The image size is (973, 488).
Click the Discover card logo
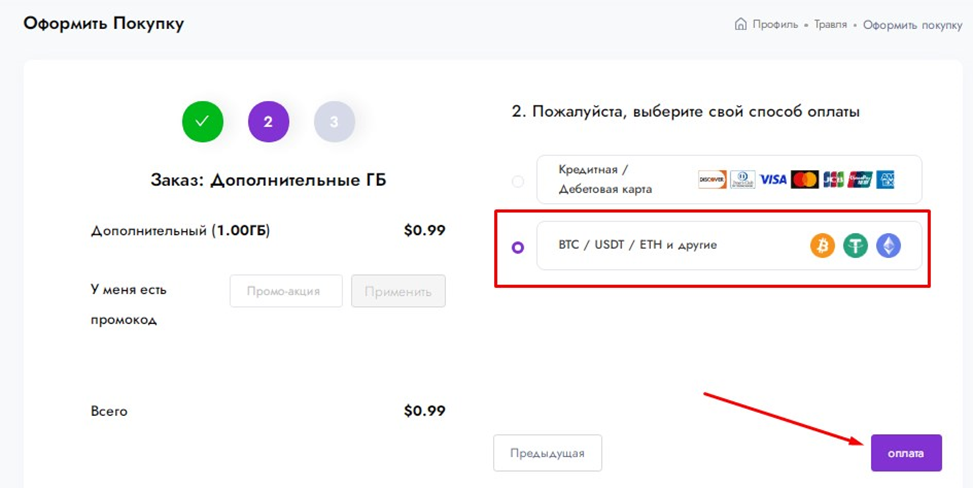712,180
